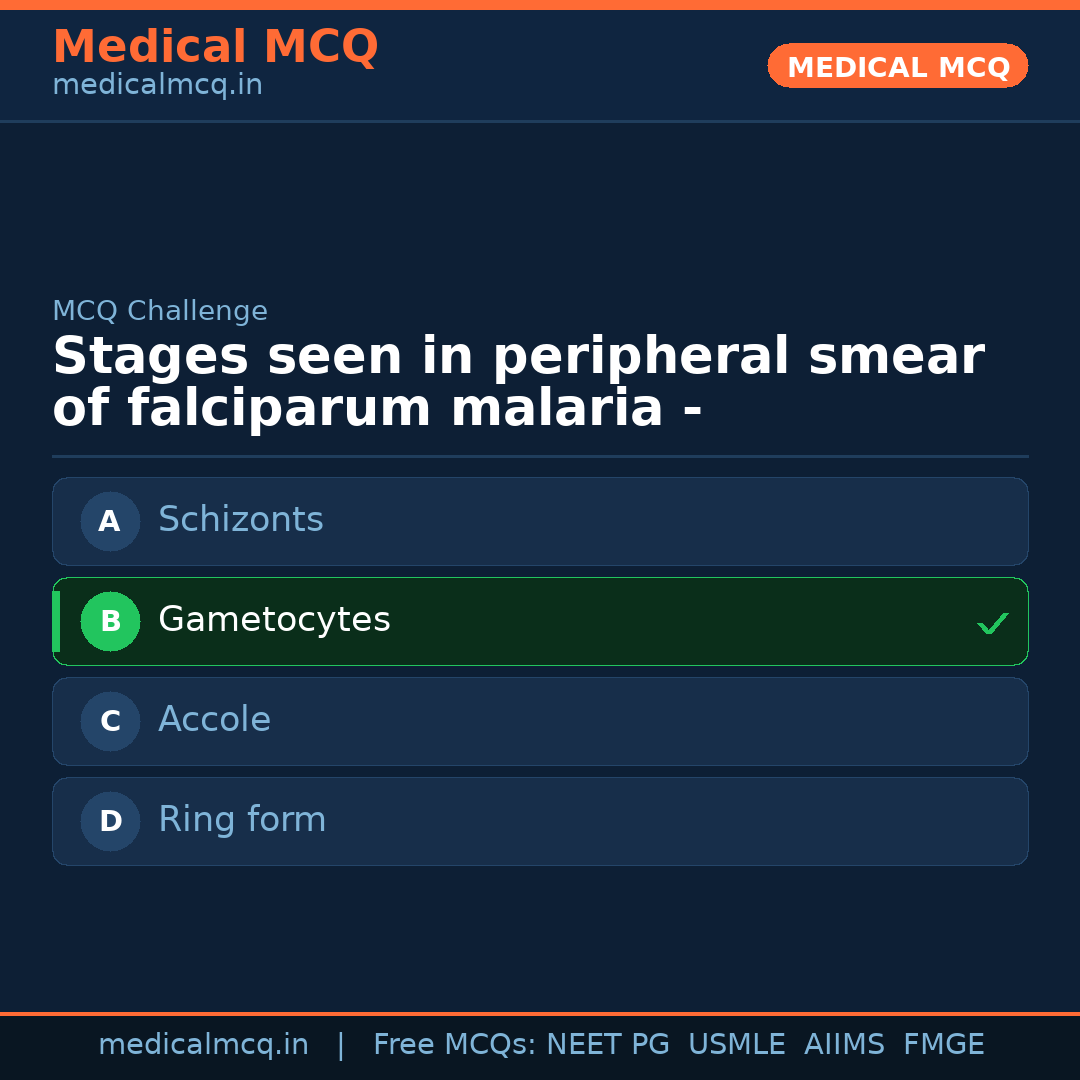1080x1080 pixels.
Task: Click medicalmcq.in in the footer
Action: pyautogui.click(x=203, y=1044)
